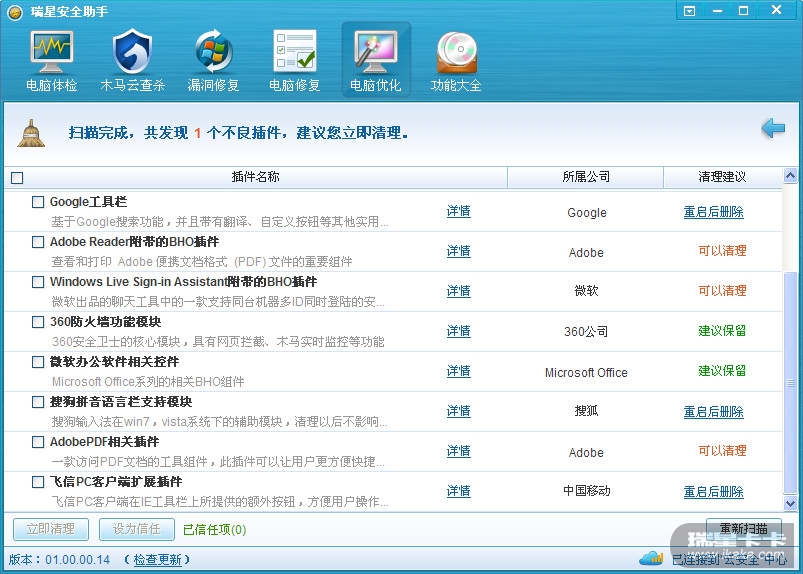Click the 检查更新 check update link
Screen dimensions: 803x574
[x=158, y=560]
